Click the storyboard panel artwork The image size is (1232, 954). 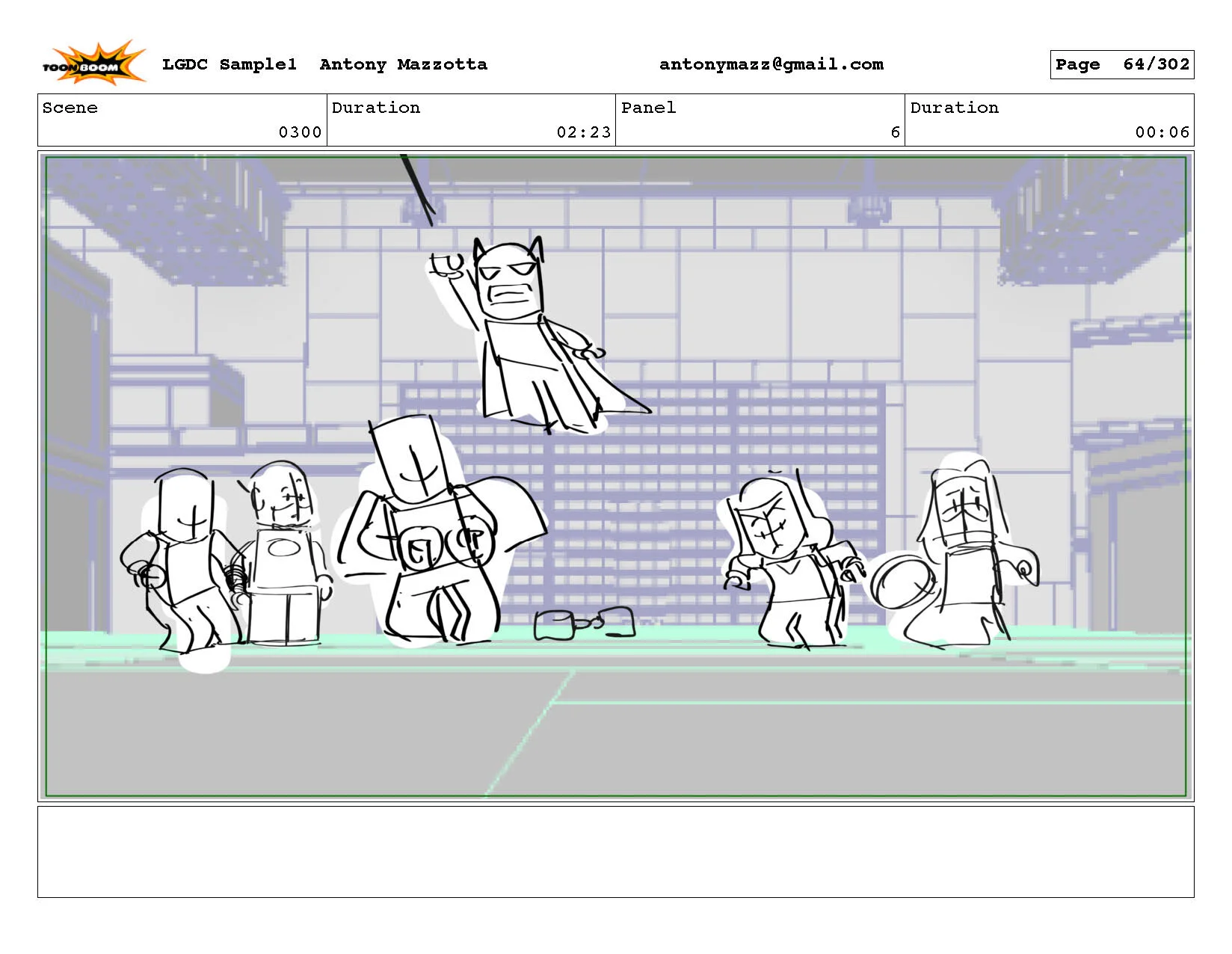(x=616, y=476)
